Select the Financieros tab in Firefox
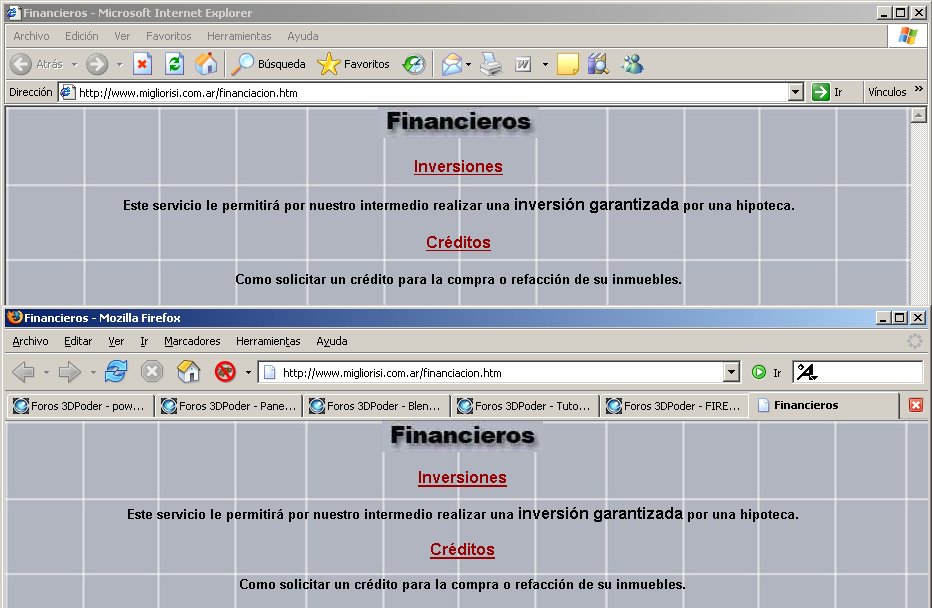 tap(823, 405)
